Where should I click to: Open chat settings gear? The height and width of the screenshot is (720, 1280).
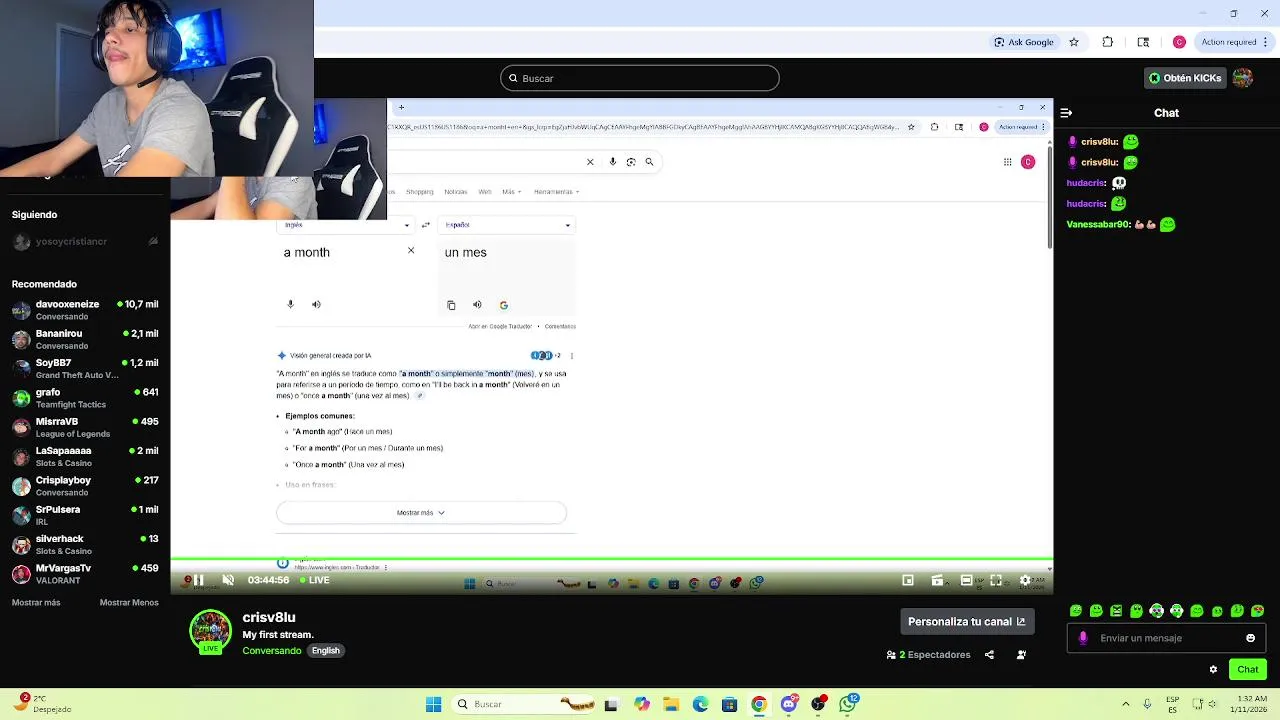pyautogui.click(x=1213, y=670)
